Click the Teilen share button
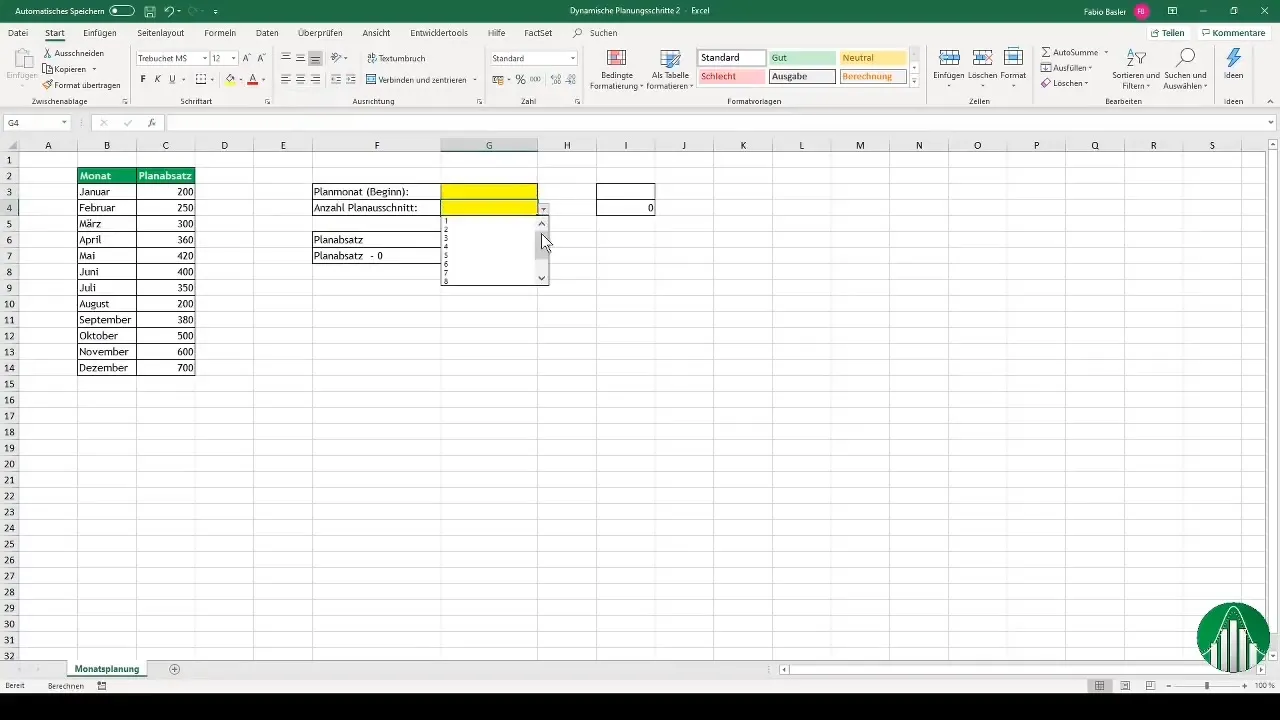Image resolution: width=1280 pixels, height=720 pixels. click(1167, 33)
